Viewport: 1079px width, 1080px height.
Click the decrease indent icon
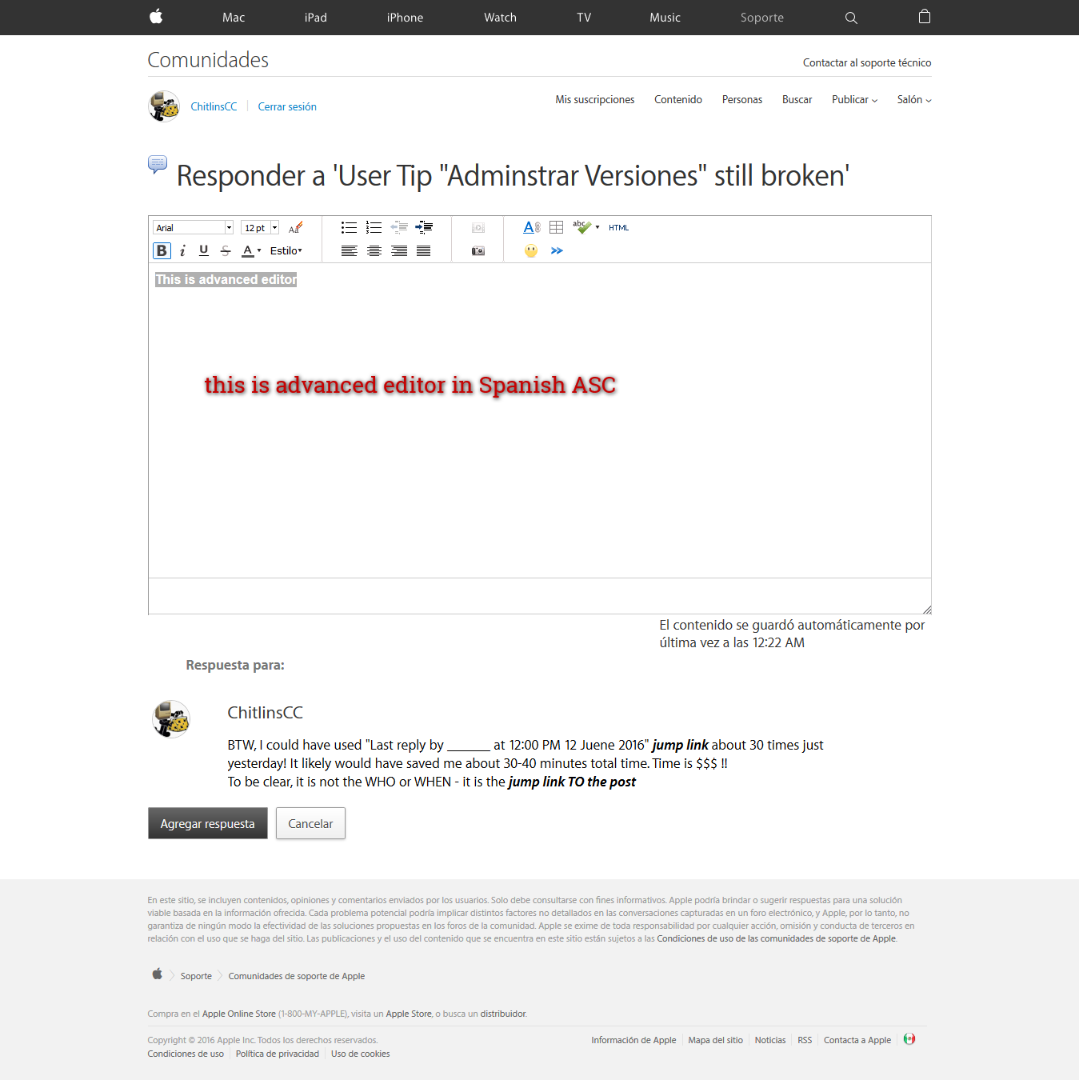399,227
